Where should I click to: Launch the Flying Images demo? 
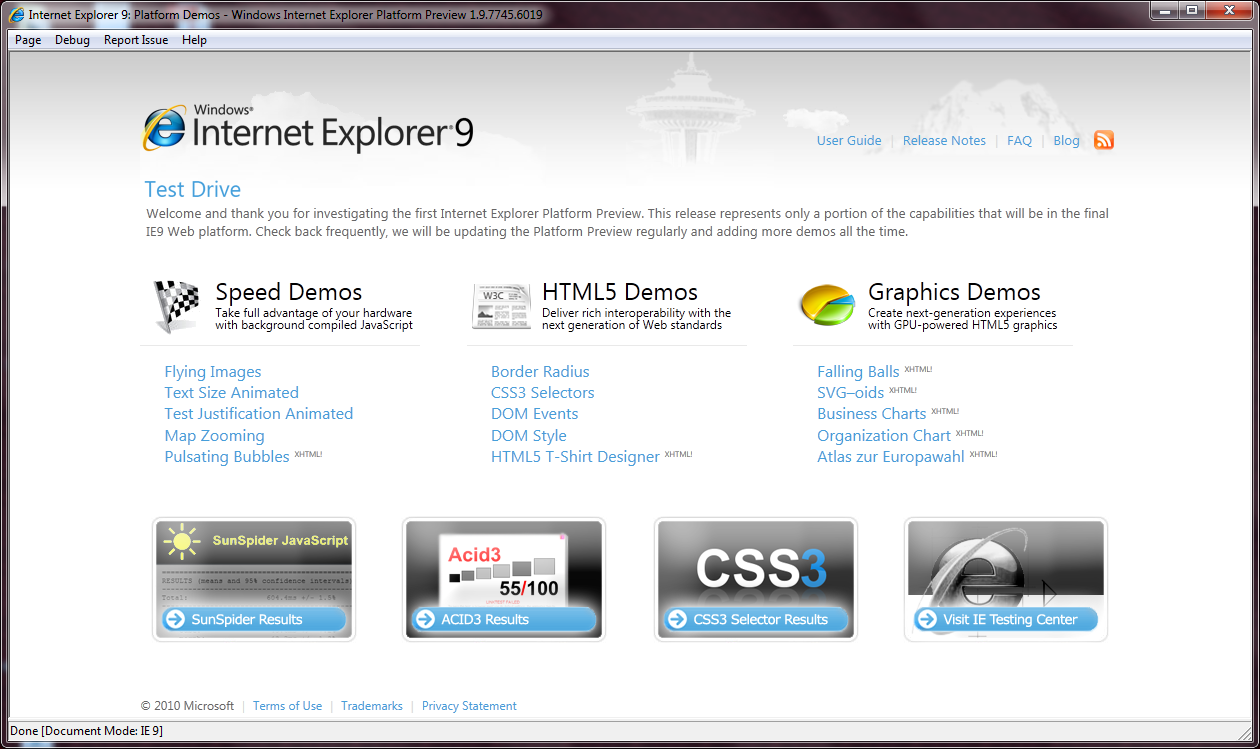pyautogui.click(x=213, y=372)
